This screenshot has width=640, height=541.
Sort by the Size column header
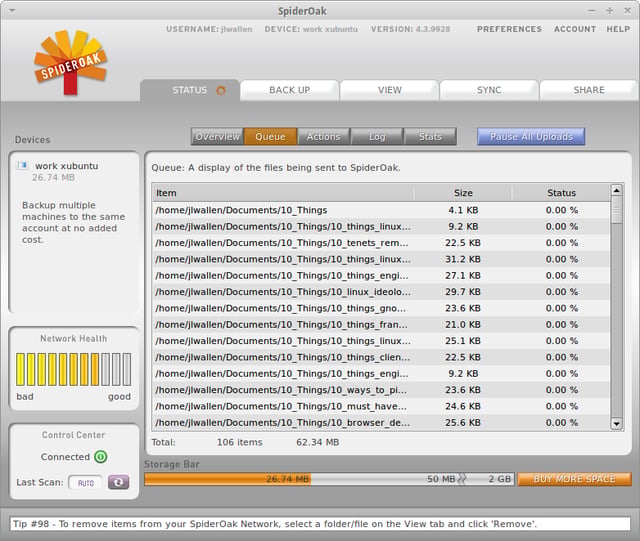click(463, 193)
